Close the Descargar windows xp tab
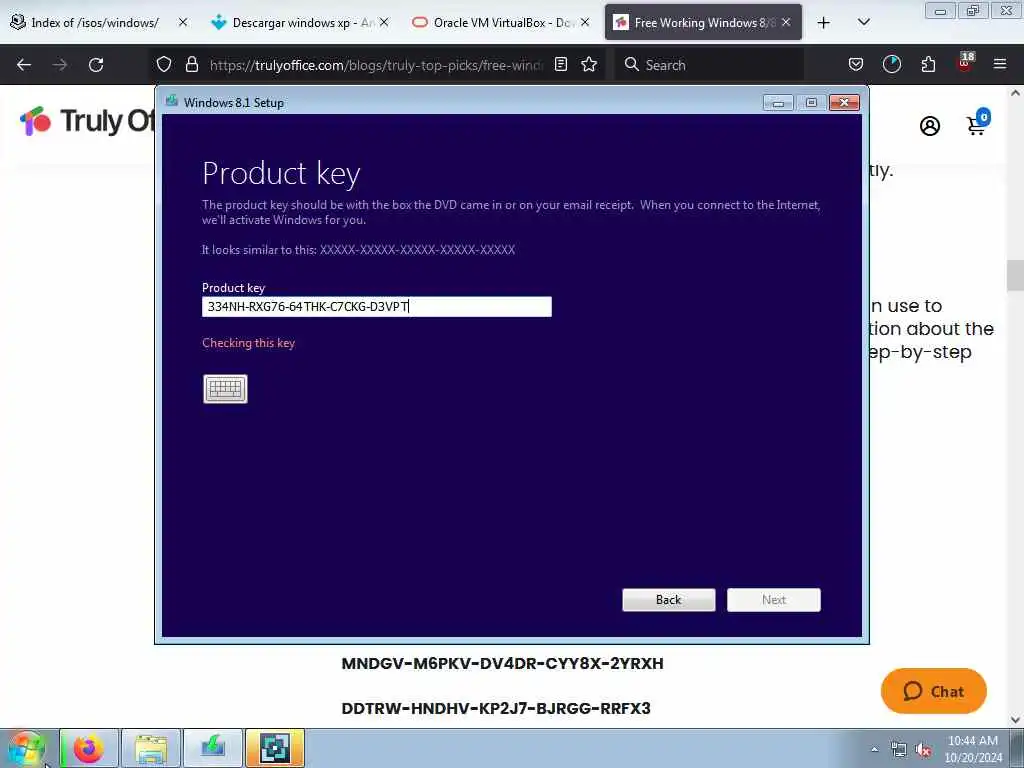 tap(384, 22)
